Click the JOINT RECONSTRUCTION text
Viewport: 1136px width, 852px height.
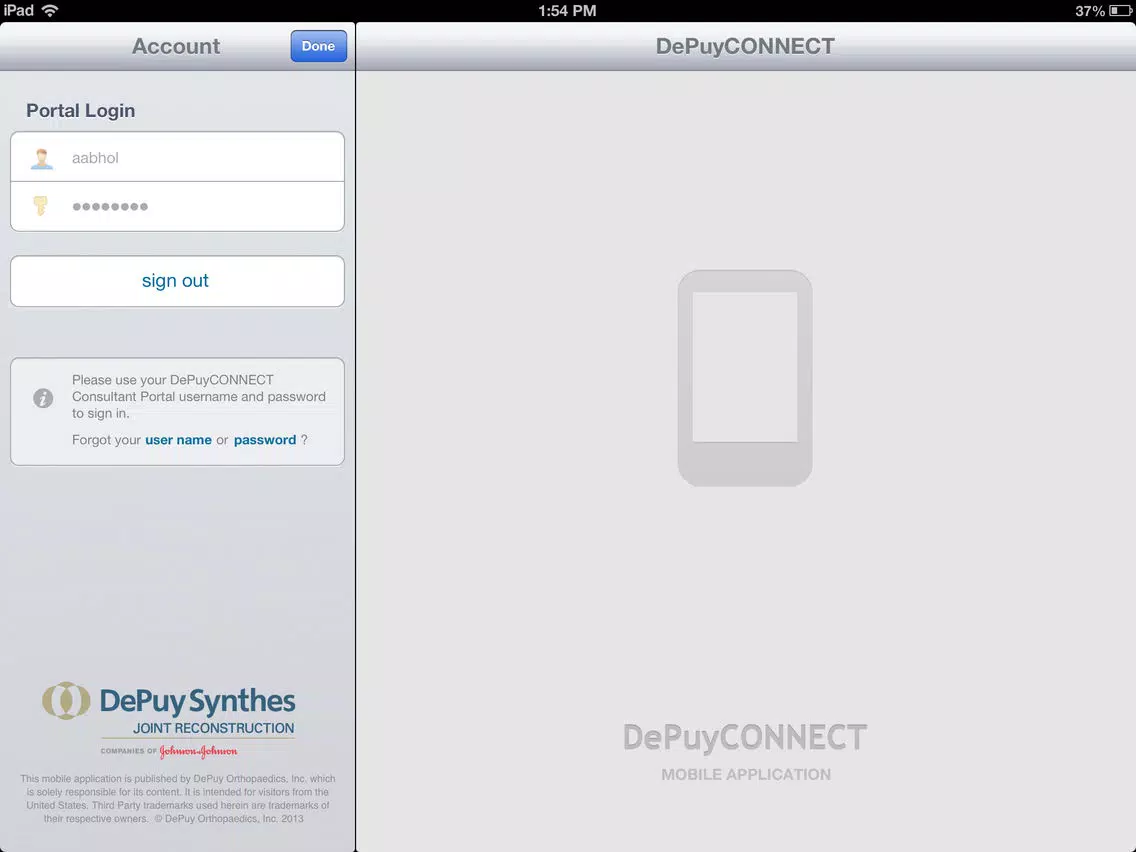(214, 728)
